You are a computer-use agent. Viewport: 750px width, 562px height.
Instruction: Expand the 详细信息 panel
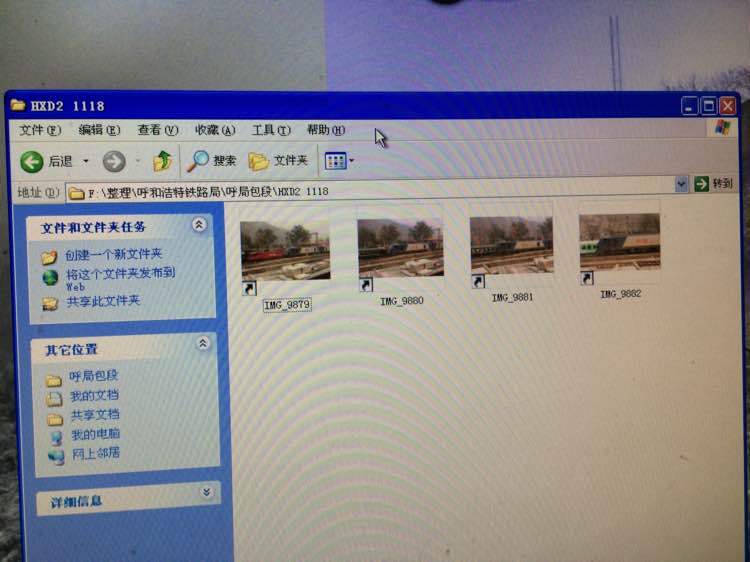coord(207,492)
